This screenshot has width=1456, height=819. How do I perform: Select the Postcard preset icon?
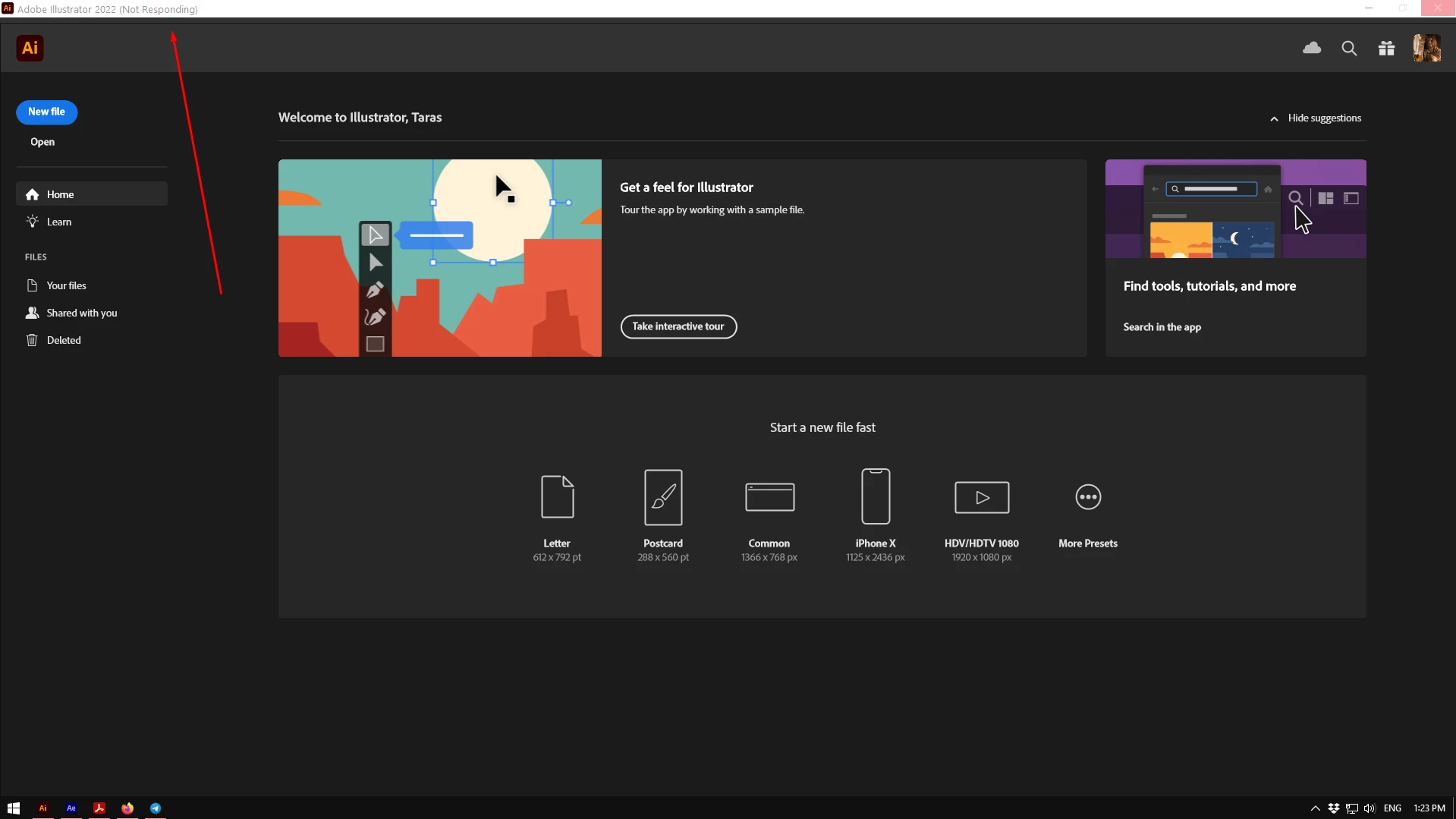(x=663, y=497)
